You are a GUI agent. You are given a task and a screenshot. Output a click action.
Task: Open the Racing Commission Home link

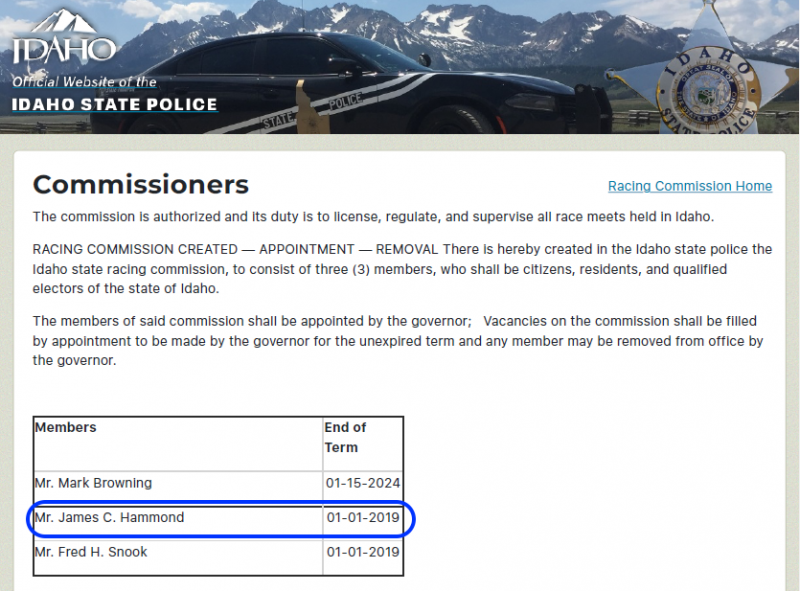[x=689, y=186]
